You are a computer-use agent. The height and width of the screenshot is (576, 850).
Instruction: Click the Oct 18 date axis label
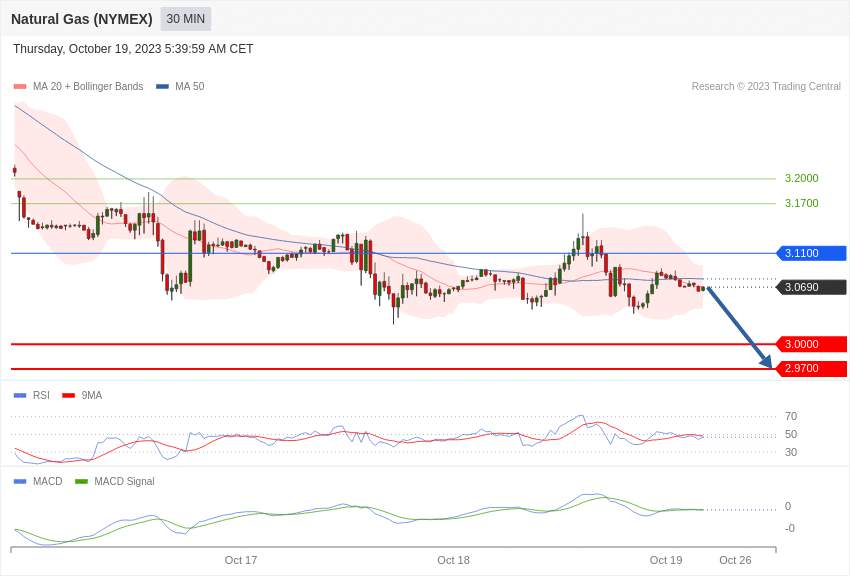pos(453,560)
